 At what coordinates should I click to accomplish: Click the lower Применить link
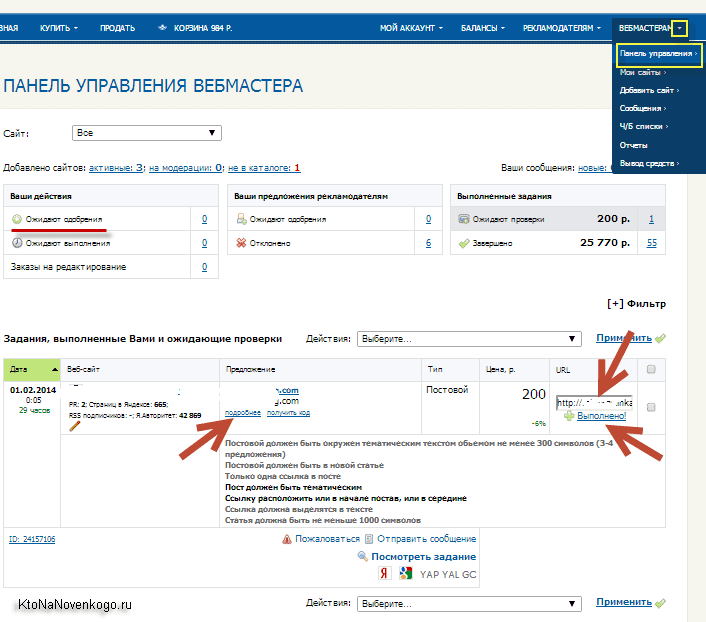(624, 602)
